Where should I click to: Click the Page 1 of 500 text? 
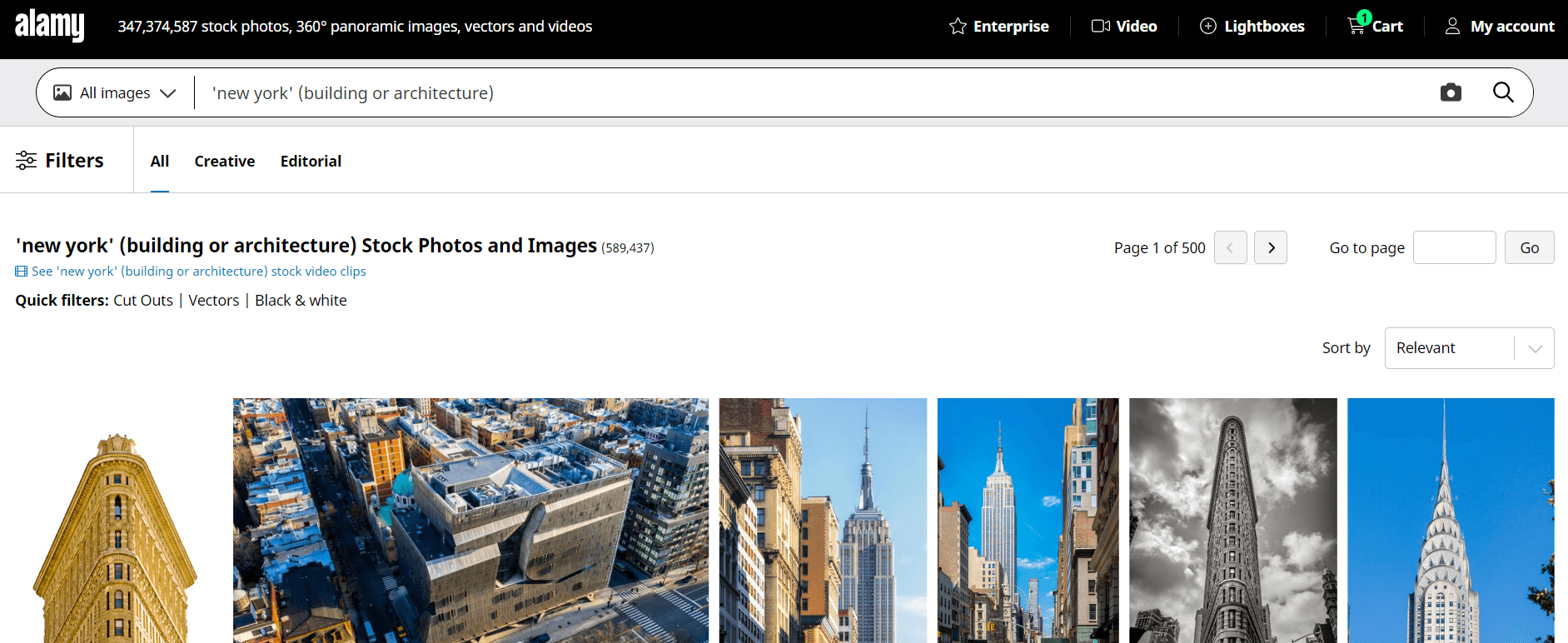1160,247
